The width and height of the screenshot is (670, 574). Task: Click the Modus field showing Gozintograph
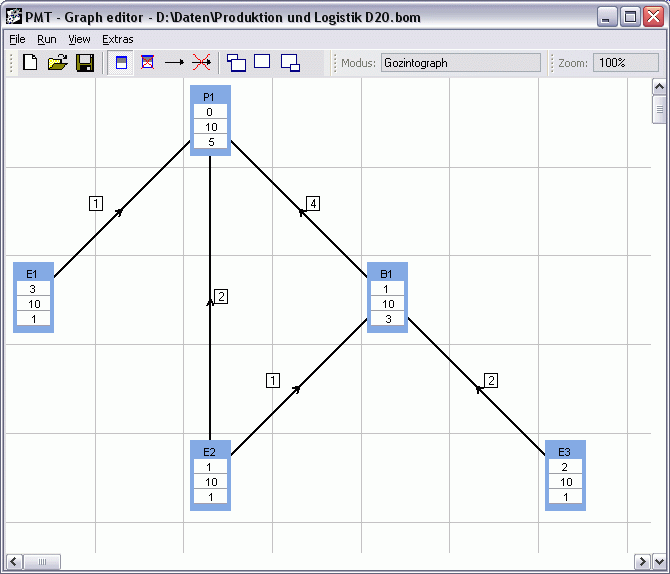460,63
